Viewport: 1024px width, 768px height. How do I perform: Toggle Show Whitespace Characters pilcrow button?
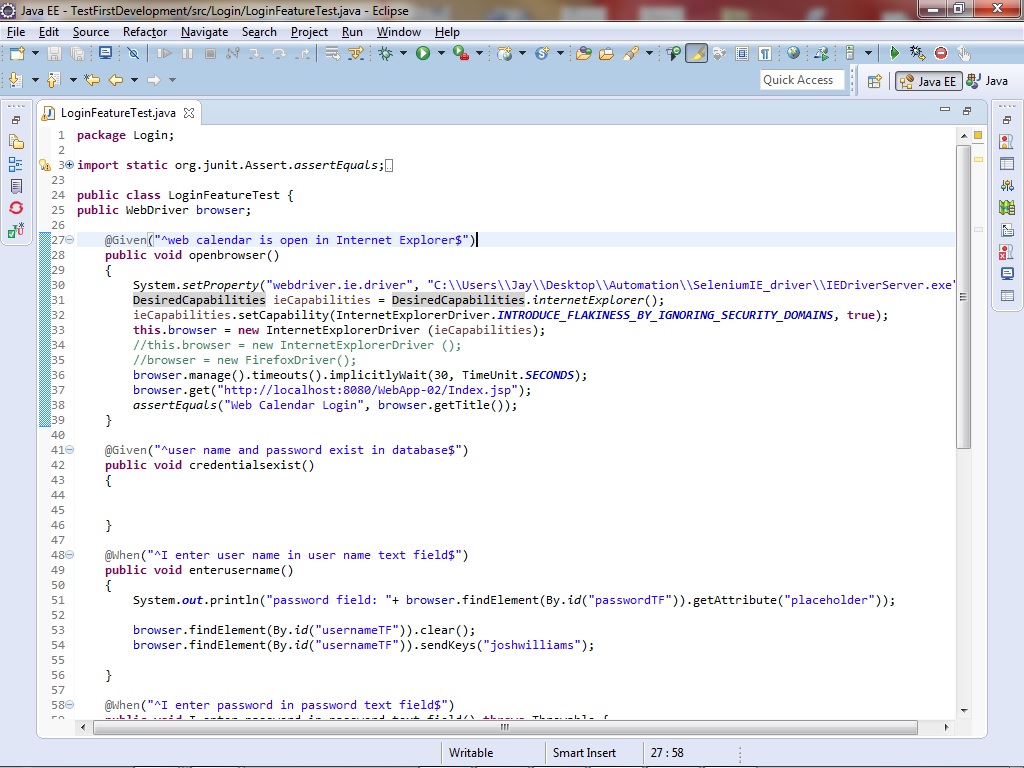[765, 53]
